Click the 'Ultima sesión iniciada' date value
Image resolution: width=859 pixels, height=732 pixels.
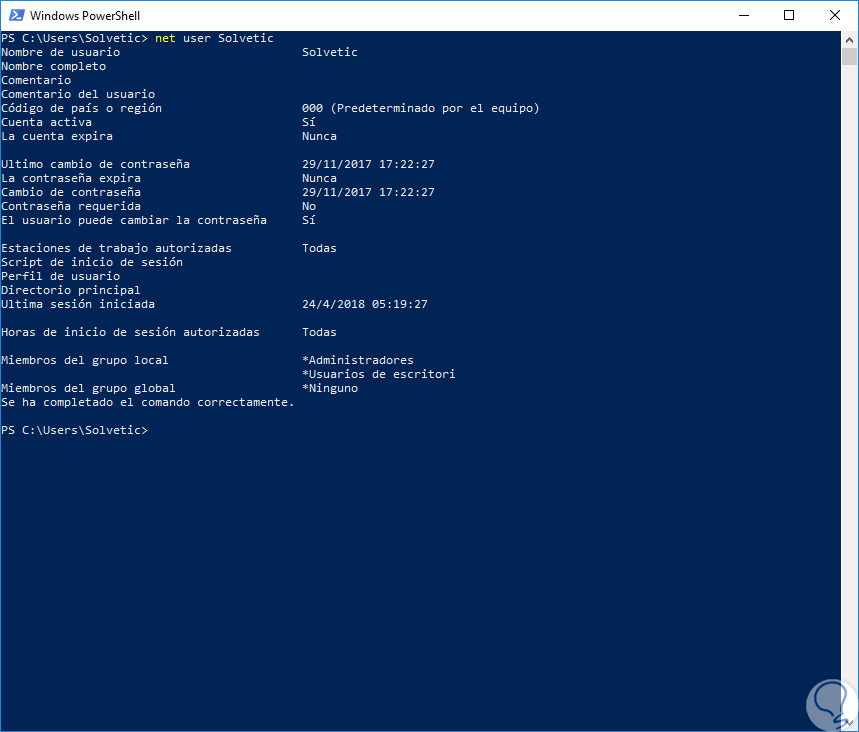point(364,304)
